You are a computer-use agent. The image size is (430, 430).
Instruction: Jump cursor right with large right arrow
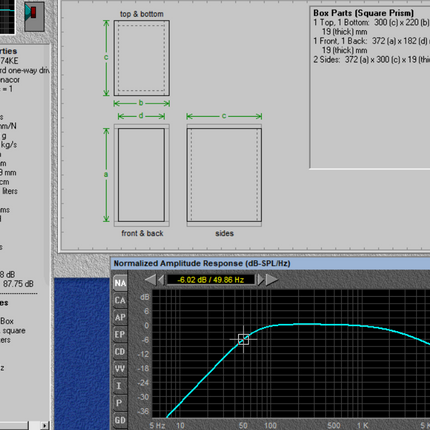pos(272,280)
